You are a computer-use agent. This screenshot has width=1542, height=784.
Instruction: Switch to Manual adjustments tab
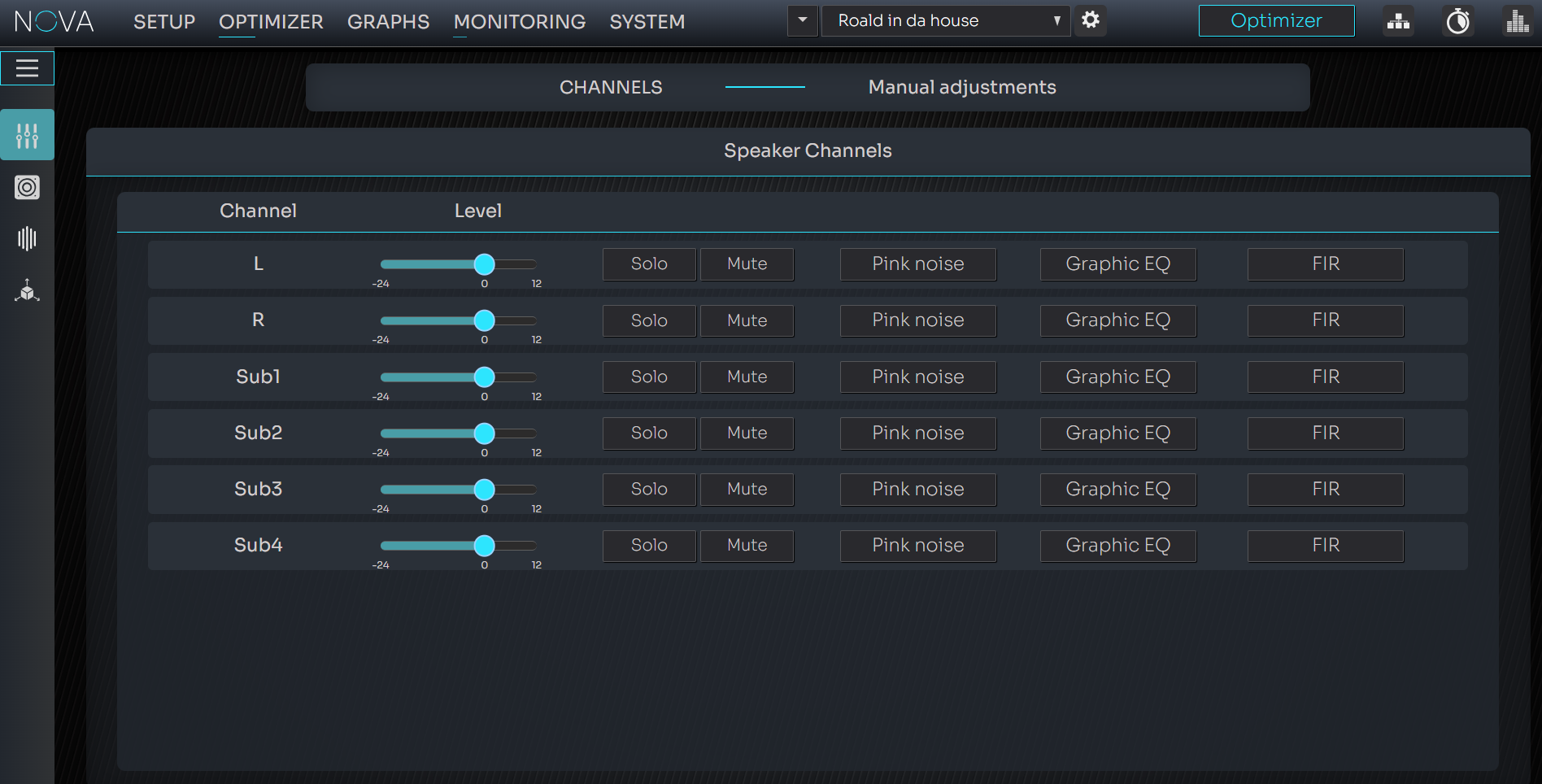962,87
